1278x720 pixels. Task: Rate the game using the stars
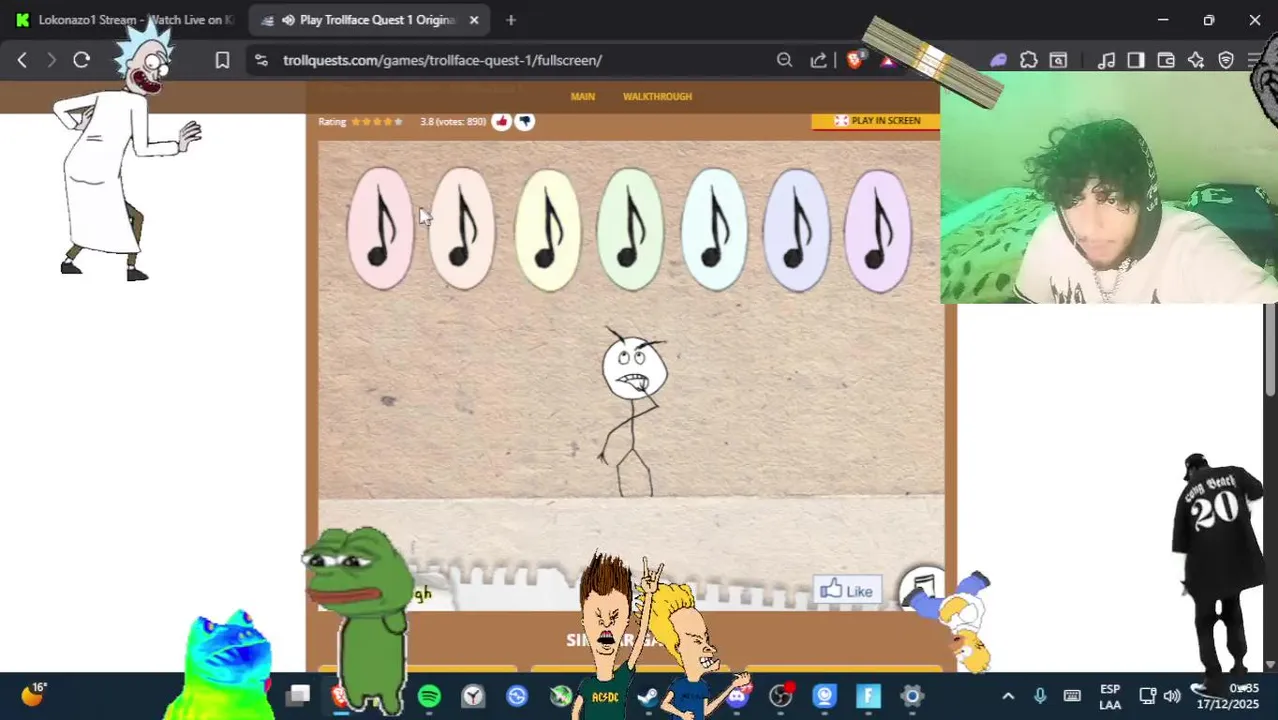click(x=377, y=121)
